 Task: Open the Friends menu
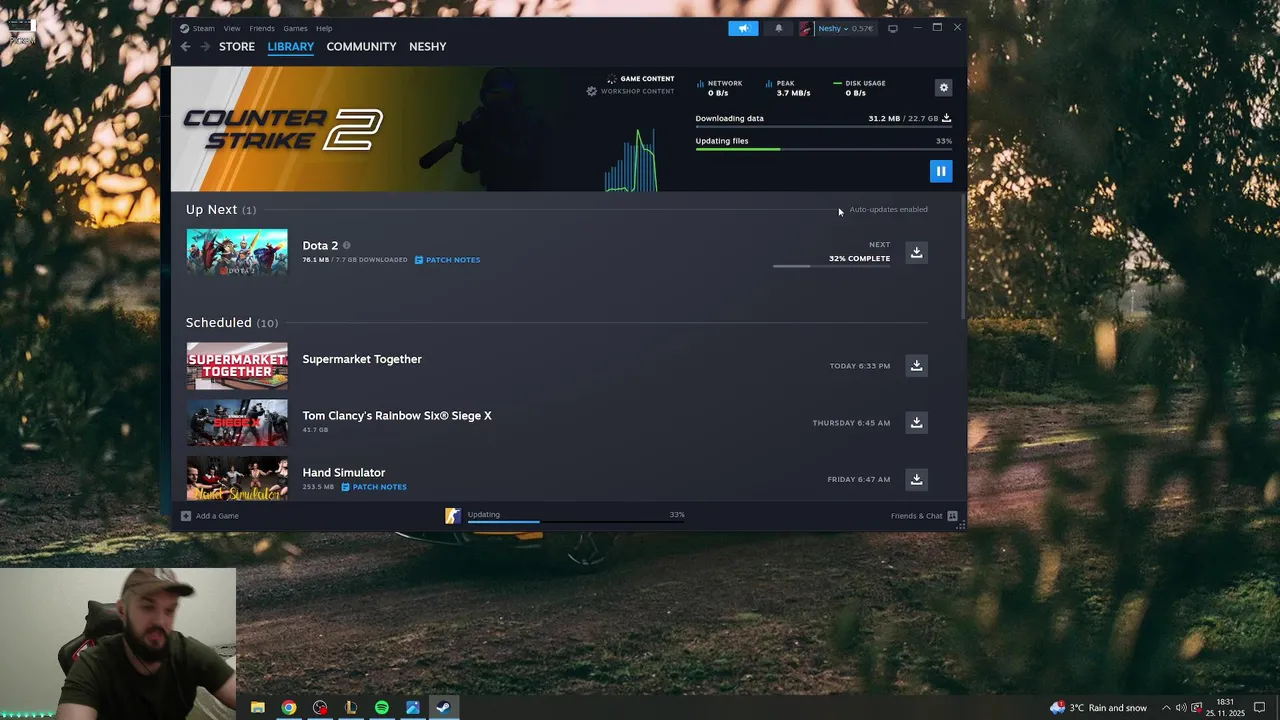(x=262, y=28)
